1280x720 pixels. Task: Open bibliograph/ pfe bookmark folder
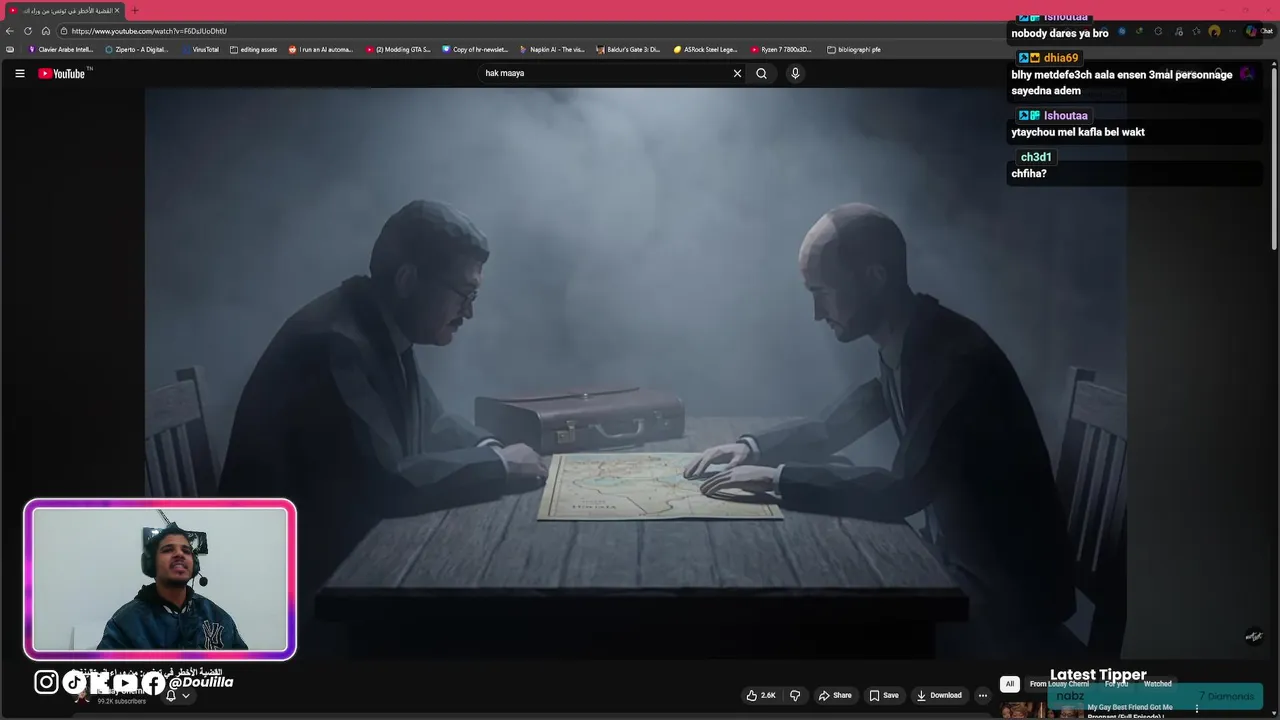pos(854,49)
